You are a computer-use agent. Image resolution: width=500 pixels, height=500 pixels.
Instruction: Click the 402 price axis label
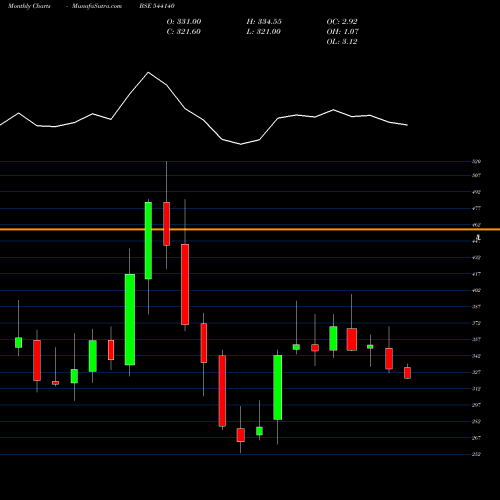click(476, 290)
